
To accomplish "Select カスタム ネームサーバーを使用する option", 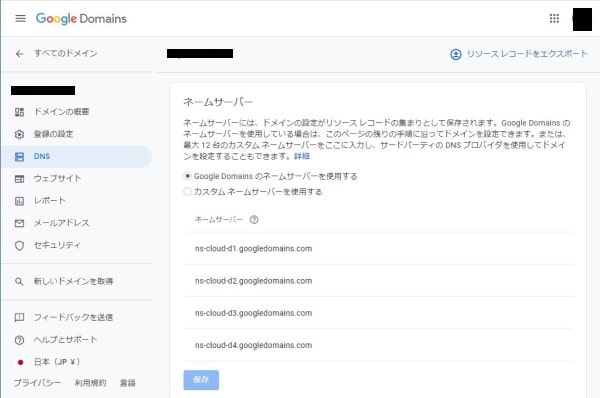I will [x=187, y=191].
